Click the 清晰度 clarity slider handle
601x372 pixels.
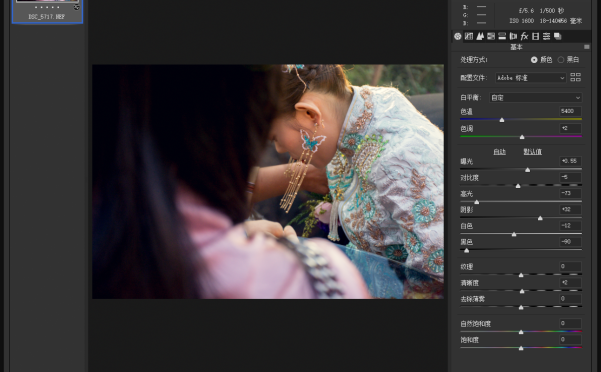(522, 291)
